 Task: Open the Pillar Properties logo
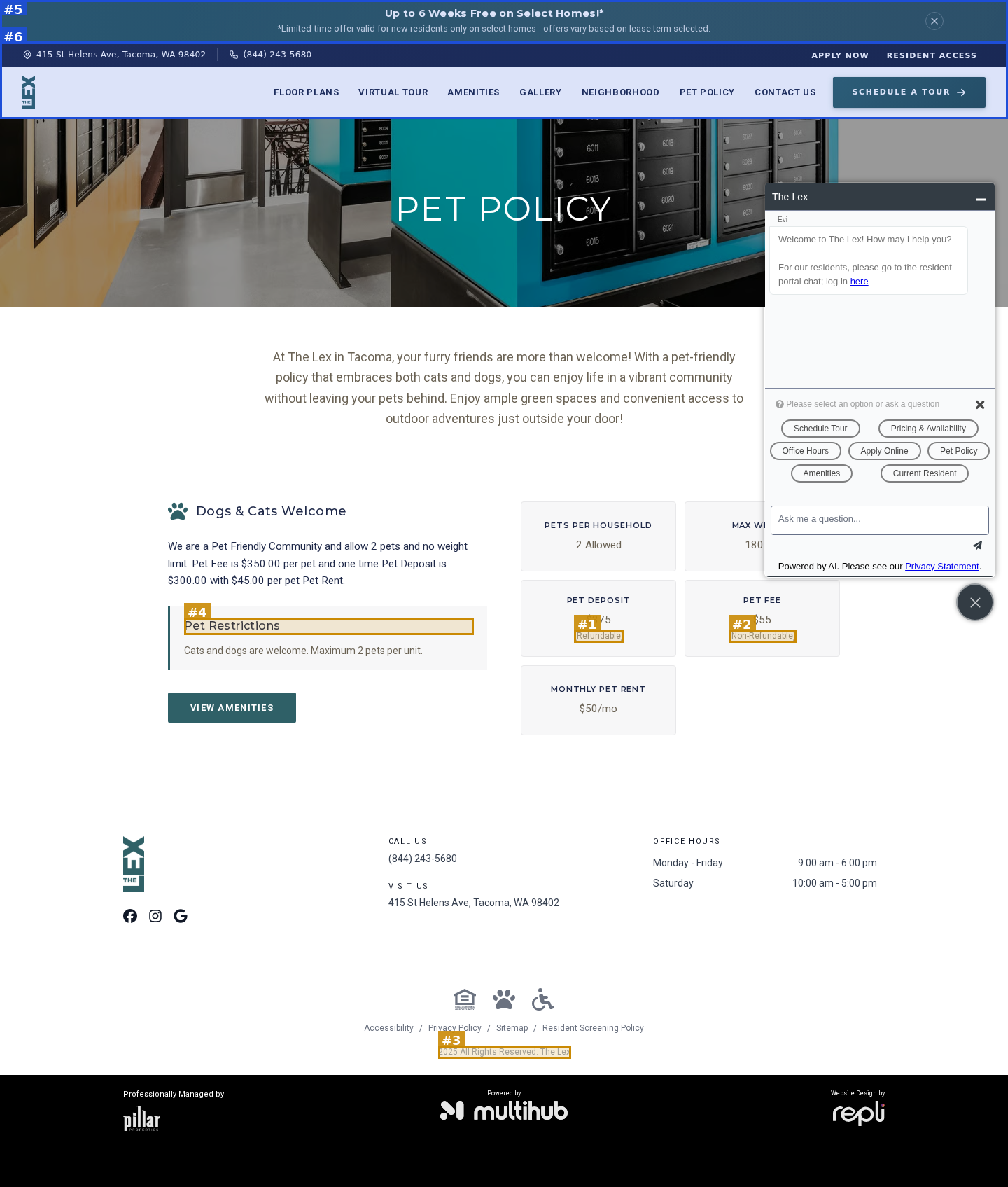pos(142,1118)
